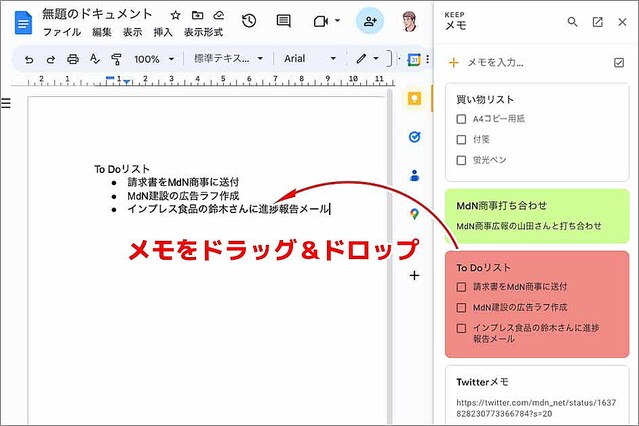Start a Meet video call
Viewport: 639px width, 426px height.
click(x=321, y=21)
